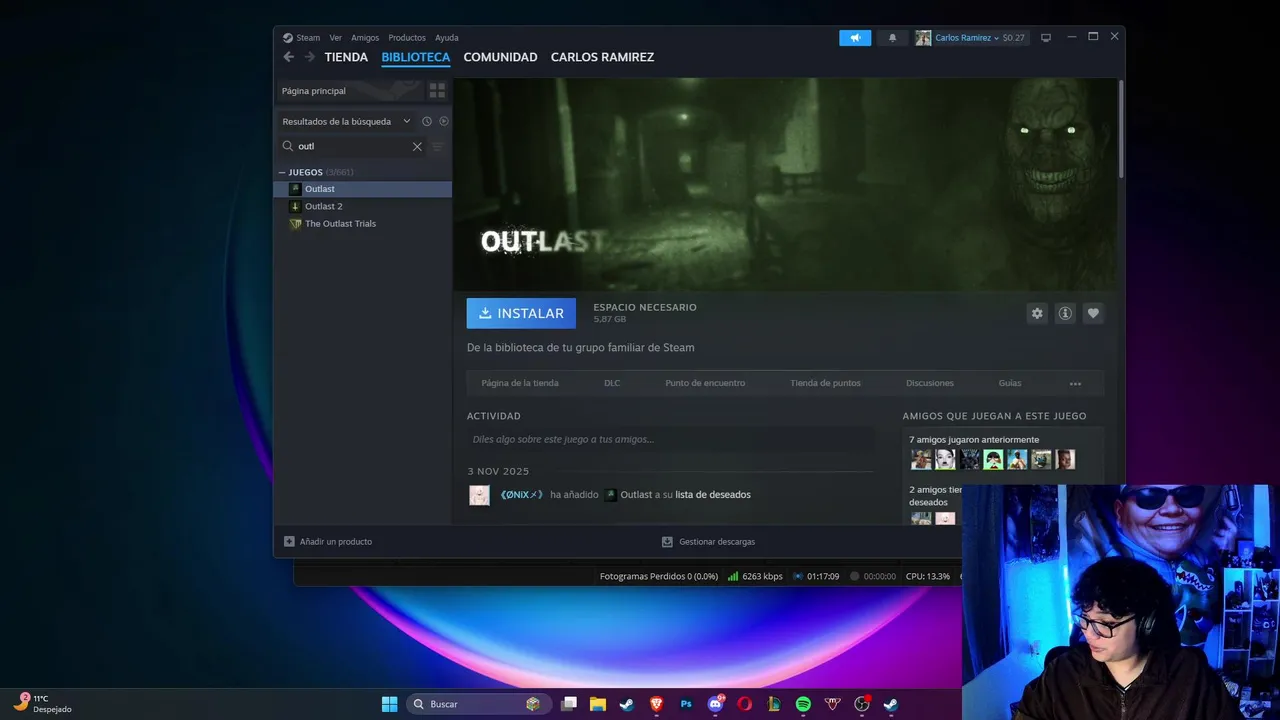Viewport: 1280px width, 720px height.
Task: Click the recent activity clock icon
Action: click(427, 121)
